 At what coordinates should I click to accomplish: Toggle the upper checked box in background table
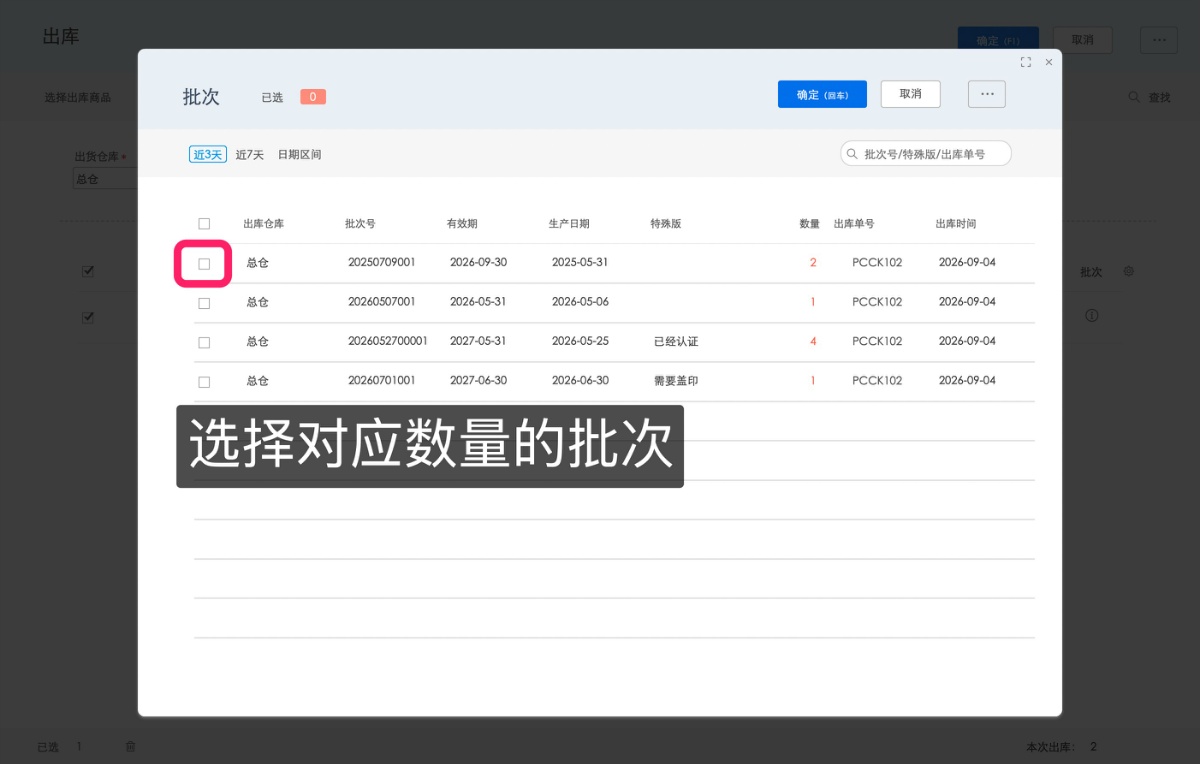(x=88, y=271)
